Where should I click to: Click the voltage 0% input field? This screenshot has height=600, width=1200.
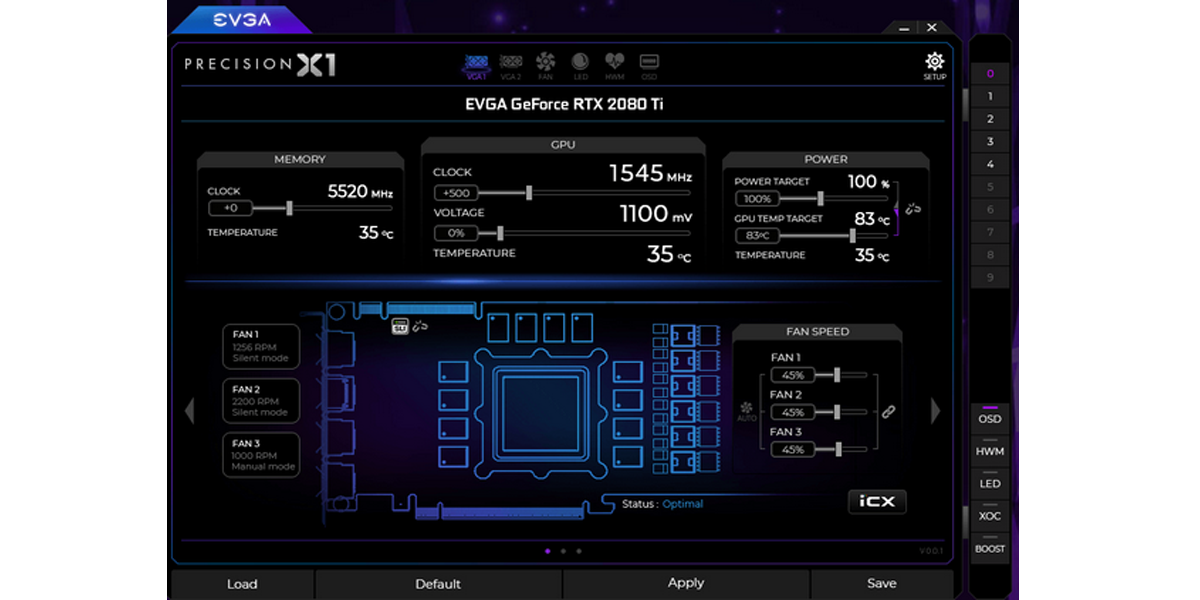(456, 233)
